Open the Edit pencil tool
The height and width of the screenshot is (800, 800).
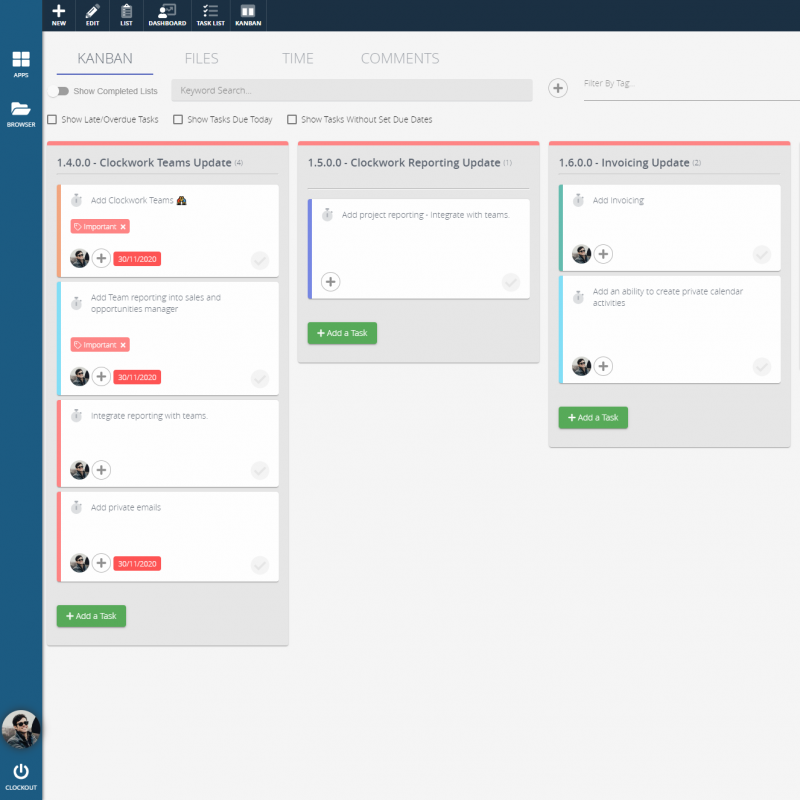(92, 15)
